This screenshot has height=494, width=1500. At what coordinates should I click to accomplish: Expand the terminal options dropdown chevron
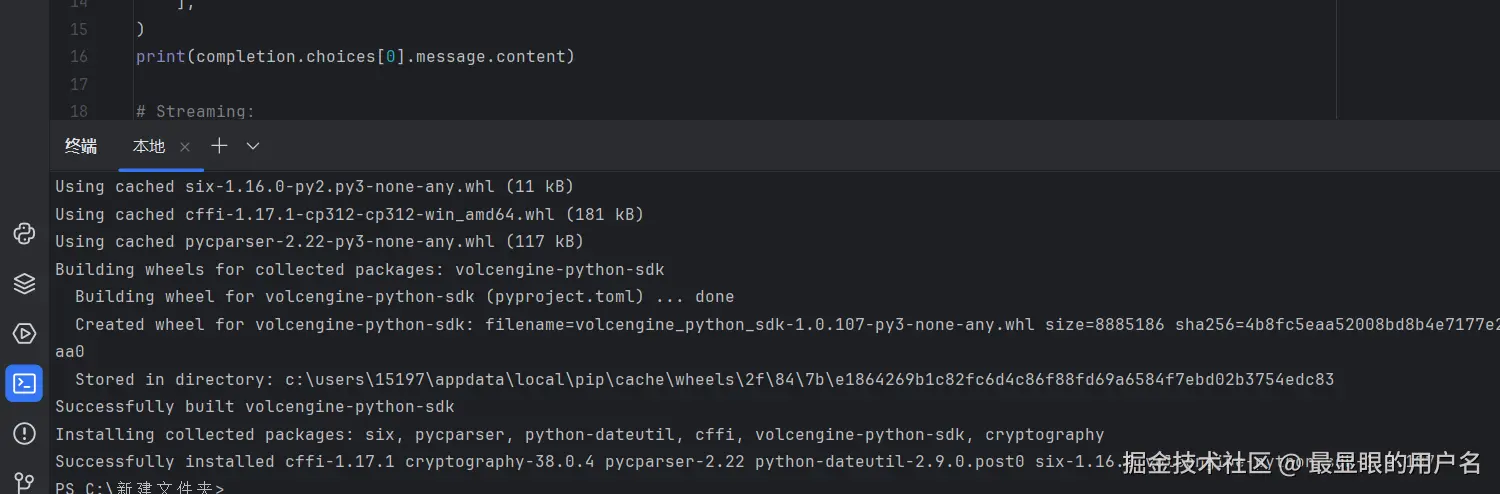click(253, 146)
